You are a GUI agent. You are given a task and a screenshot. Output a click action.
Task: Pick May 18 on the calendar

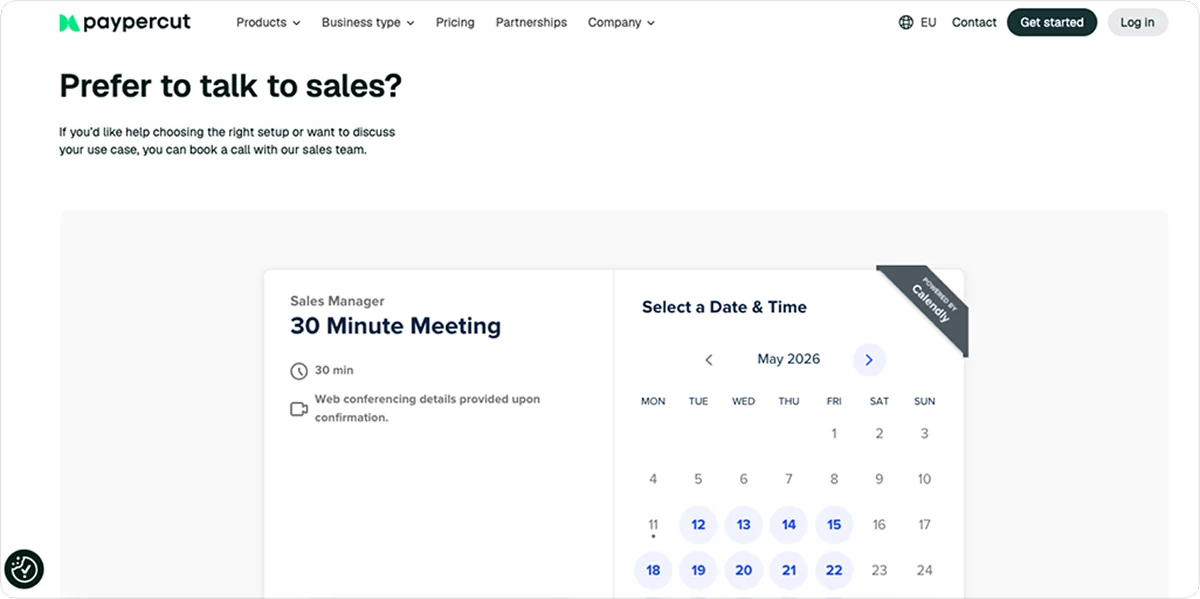point(653,570)
